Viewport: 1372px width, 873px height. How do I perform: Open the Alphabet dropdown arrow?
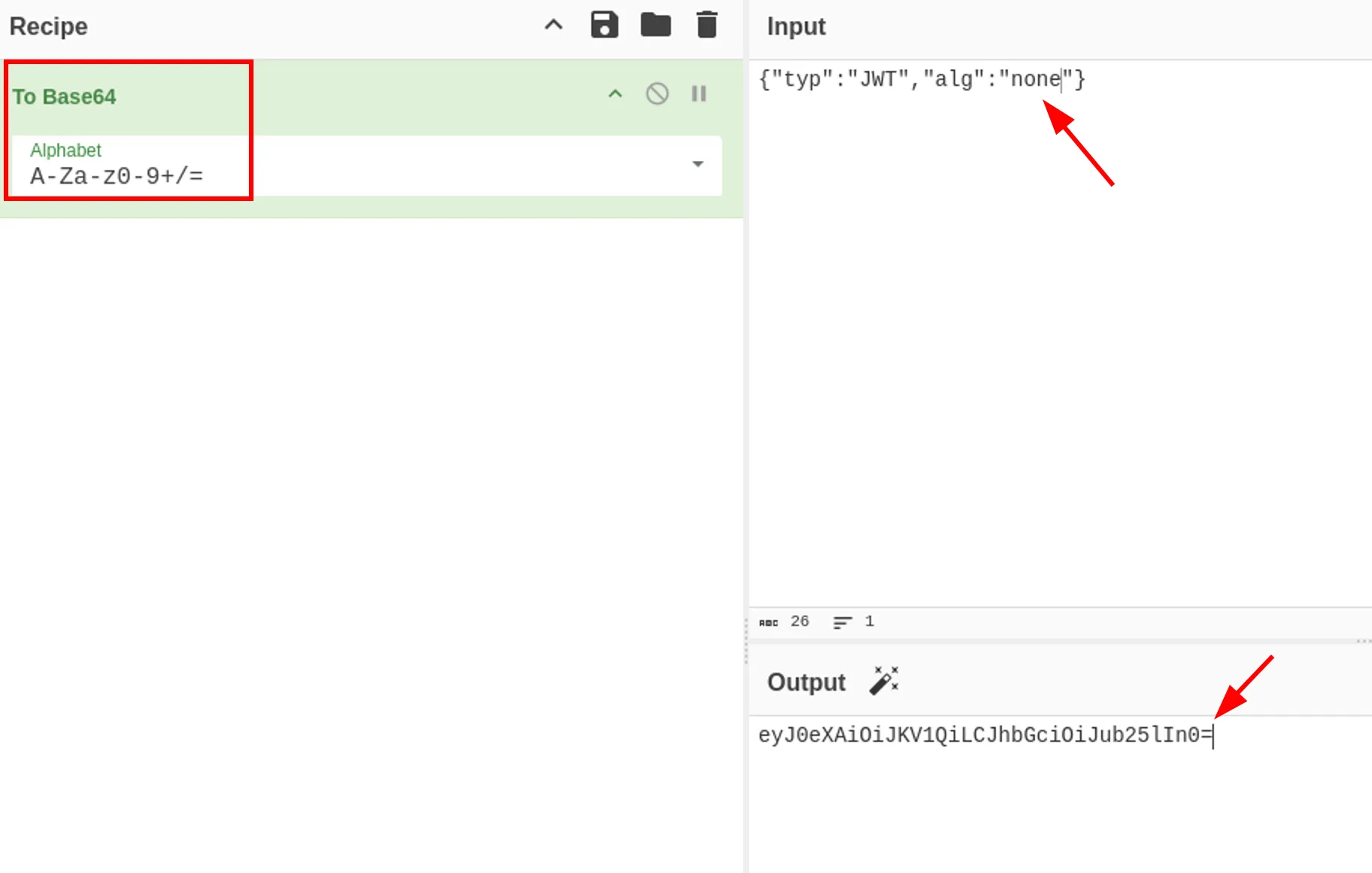[x=697, y=164]
